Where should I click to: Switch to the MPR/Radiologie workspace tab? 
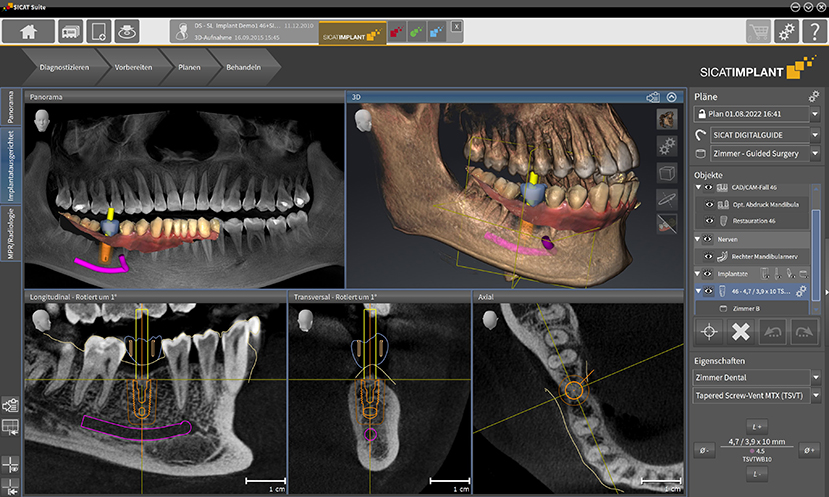[11, 233]
